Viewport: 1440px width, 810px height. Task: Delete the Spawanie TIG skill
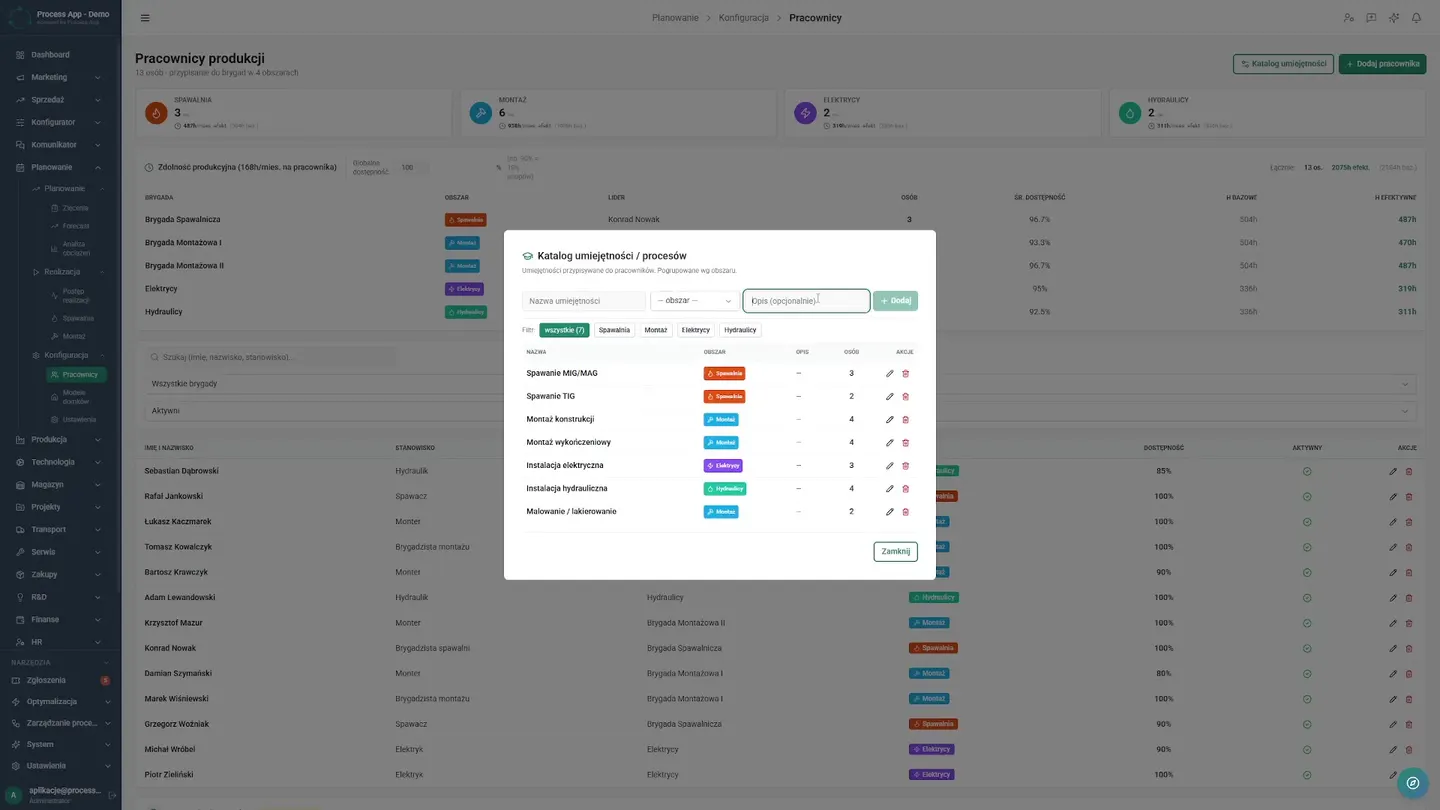(906, 397)
